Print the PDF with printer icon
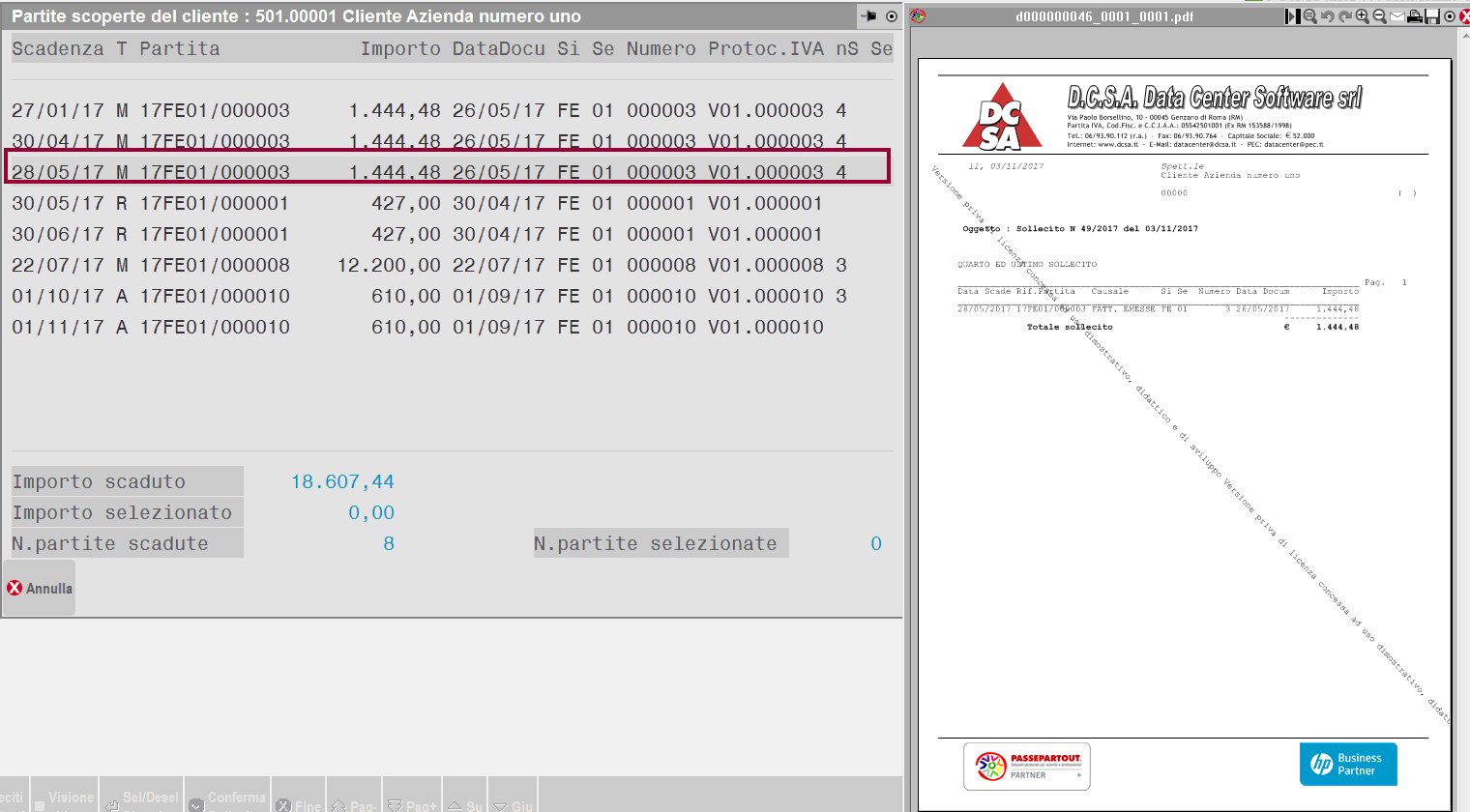1470x812 pixels. [1415, 16]
